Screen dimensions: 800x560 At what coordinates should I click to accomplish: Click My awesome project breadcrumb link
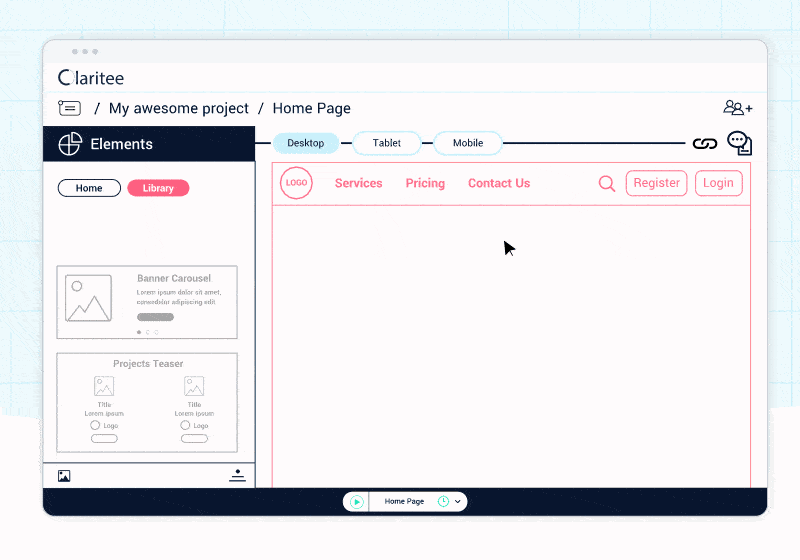coord(179,108)
